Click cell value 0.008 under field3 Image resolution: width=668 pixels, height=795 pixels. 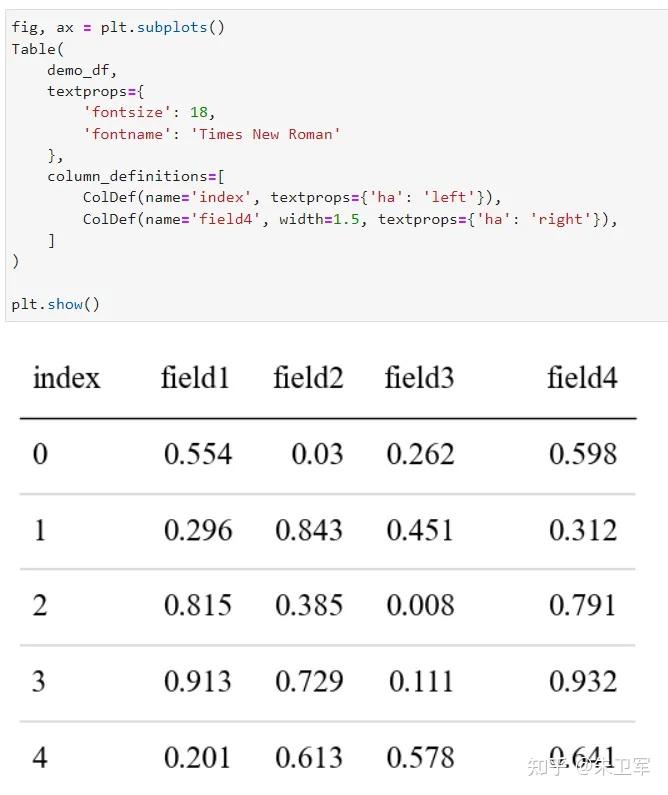tap(420, 605)
